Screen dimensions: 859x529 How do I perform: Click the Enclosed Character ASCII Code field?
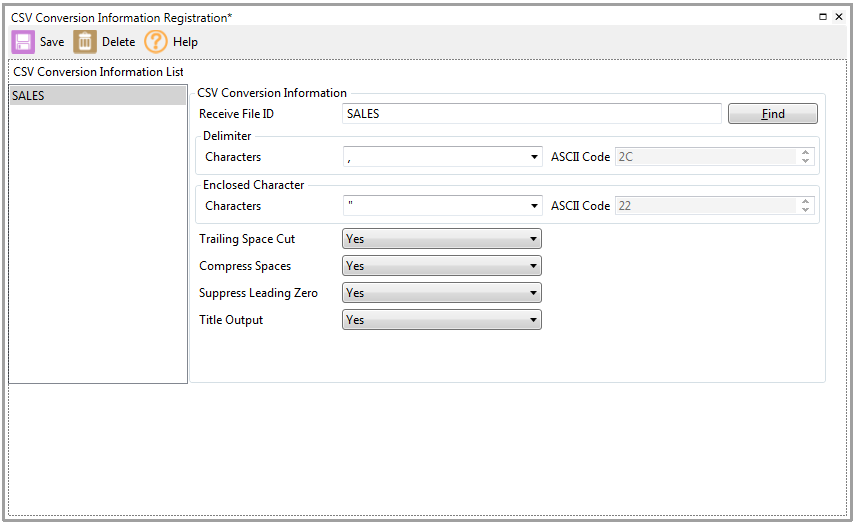point(705,206)
